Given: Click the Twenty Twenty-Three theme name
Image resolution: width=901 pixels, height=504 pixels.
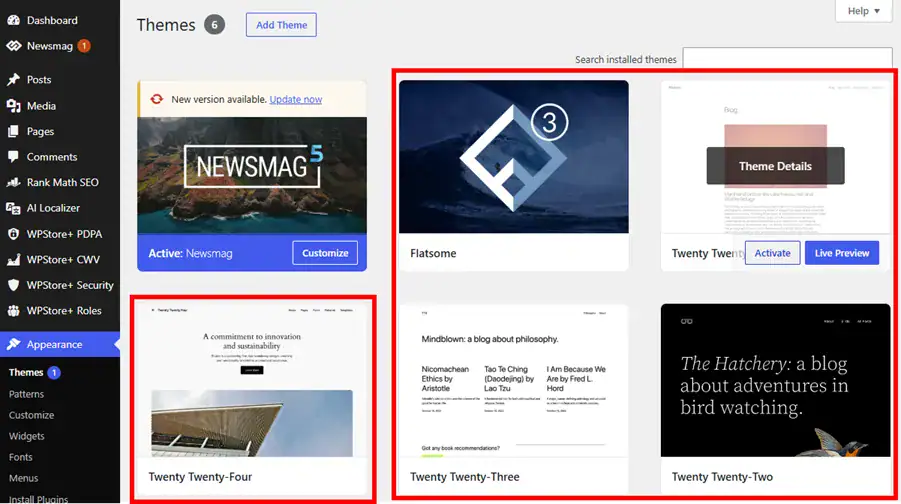Looking at the screenshot, I should (x=464, y=476).
